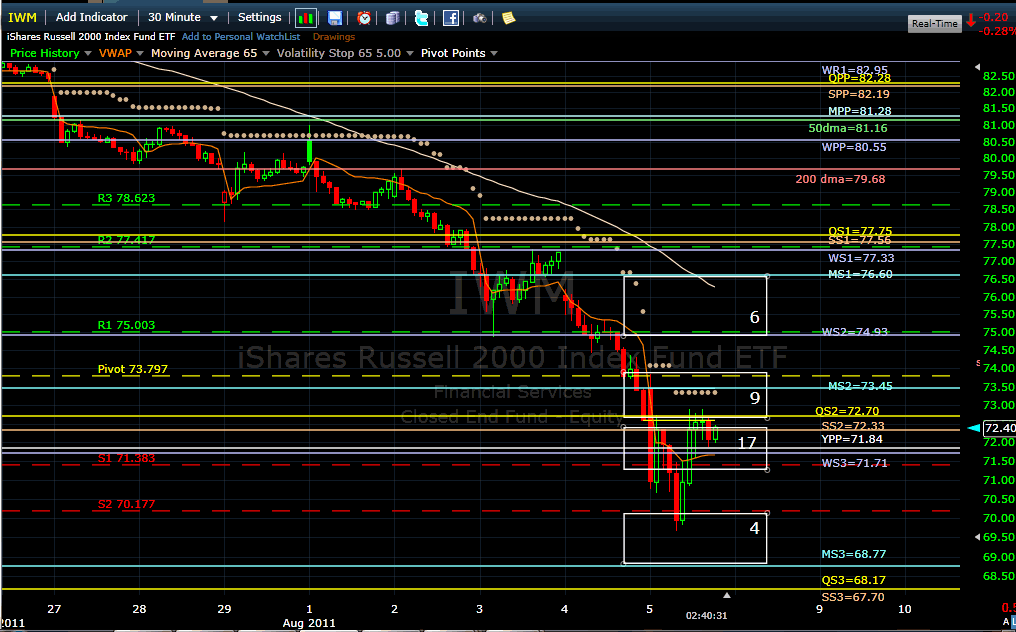Click the countdown timer 02:40:31
Viewport: 1016px width, 632px height.
coord(706,615)
